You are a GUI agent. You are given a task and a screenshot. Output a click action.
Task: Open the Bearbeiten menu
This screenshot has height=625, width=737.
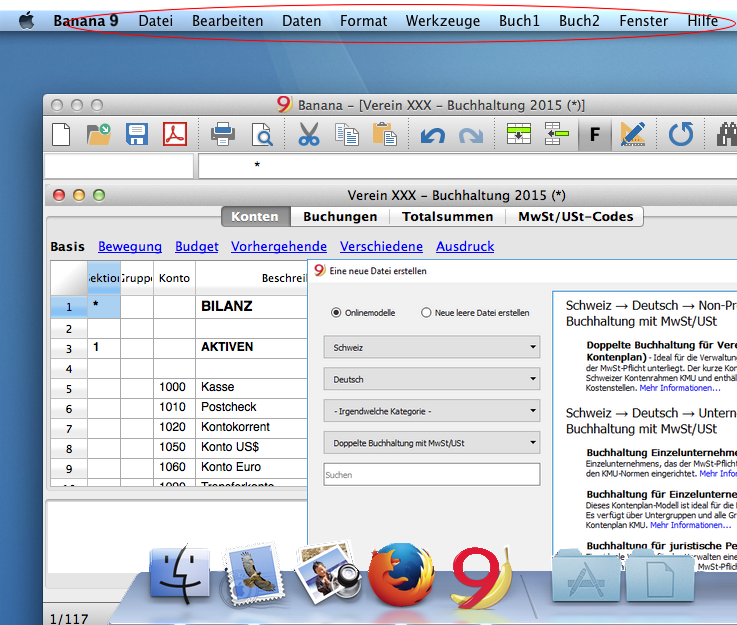click(x=227, y=21)
